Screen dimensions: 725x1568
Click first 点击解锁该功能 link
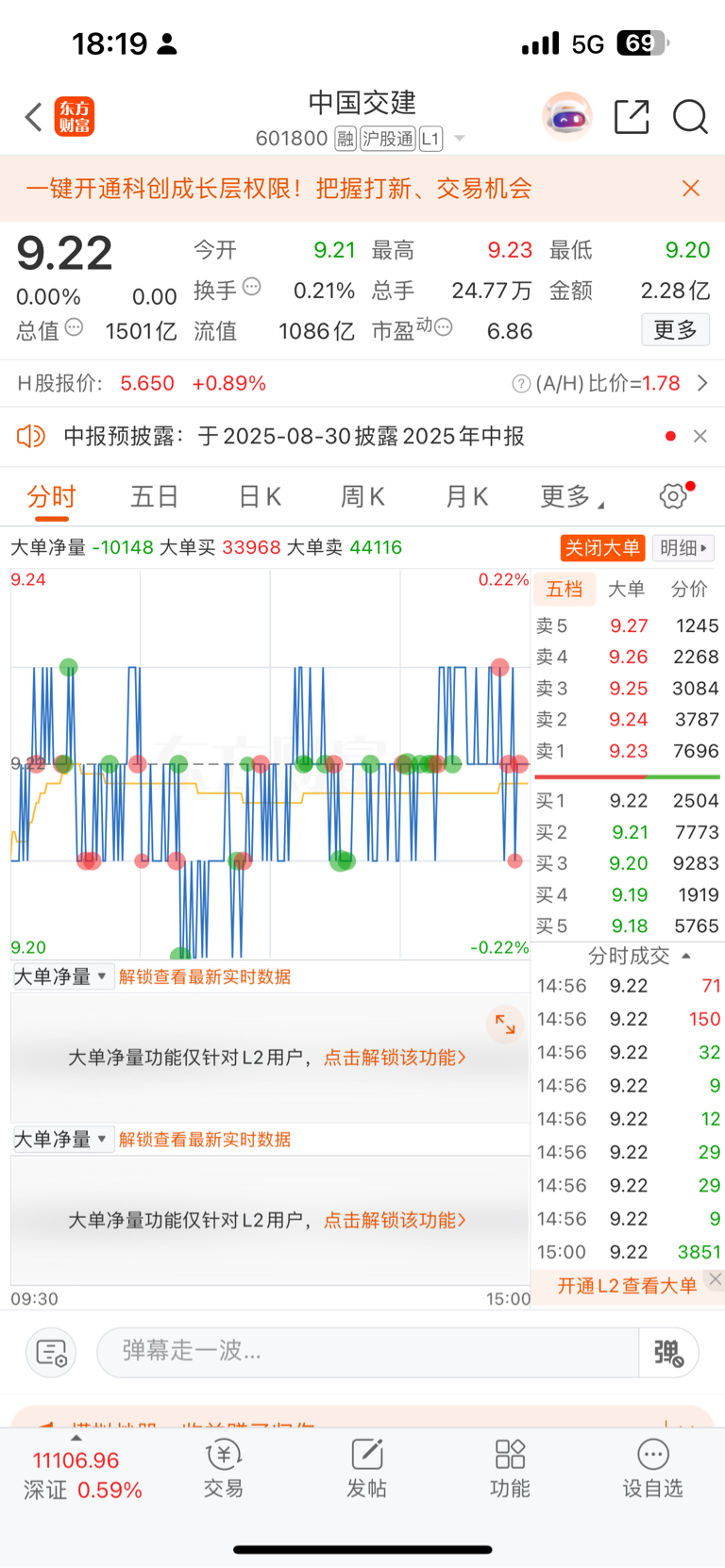click(395, 1058)
